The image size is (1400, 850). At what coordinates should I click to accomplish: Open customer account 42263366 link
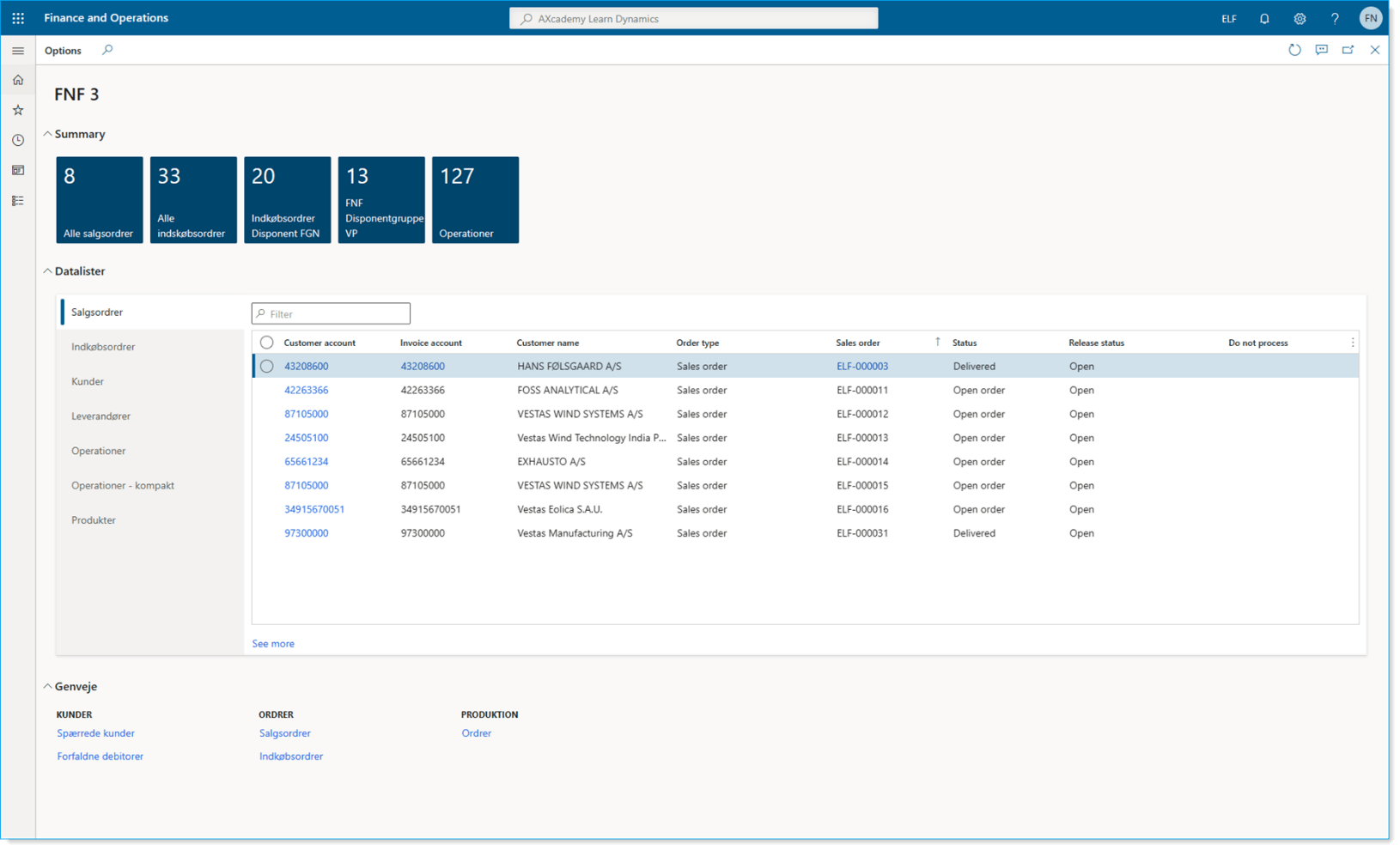[306, 390]
